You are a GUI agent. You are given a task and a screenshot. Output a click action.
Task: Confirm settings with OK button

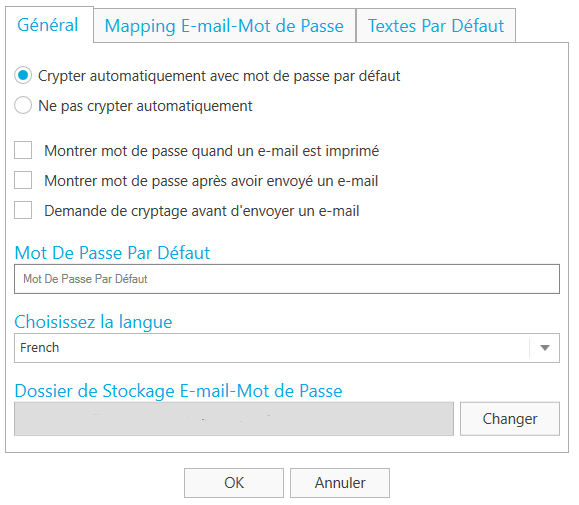click(234, 483)
